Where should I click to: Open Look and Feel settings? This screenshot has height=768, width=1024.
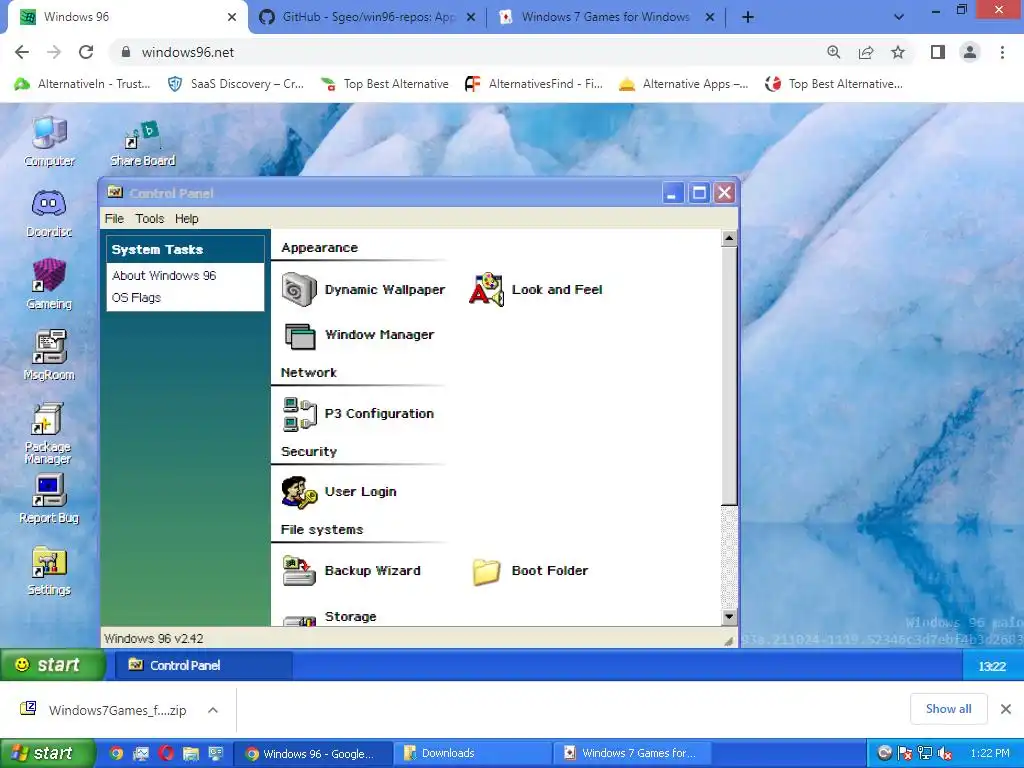pyautogui.click(x=536, y=289)
